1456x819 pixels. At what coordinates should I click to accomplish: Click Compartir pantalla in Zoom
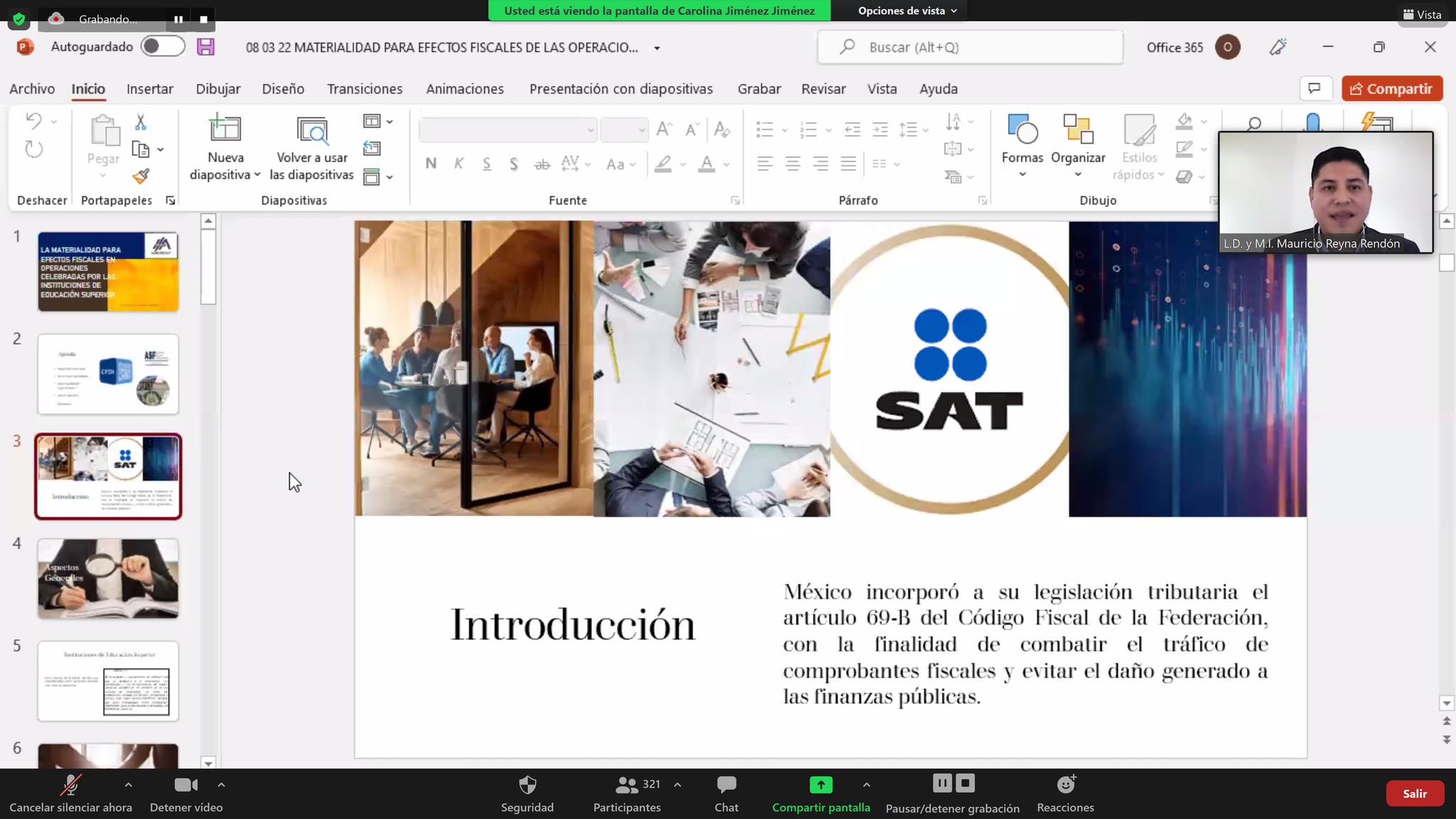pos(820,793)
